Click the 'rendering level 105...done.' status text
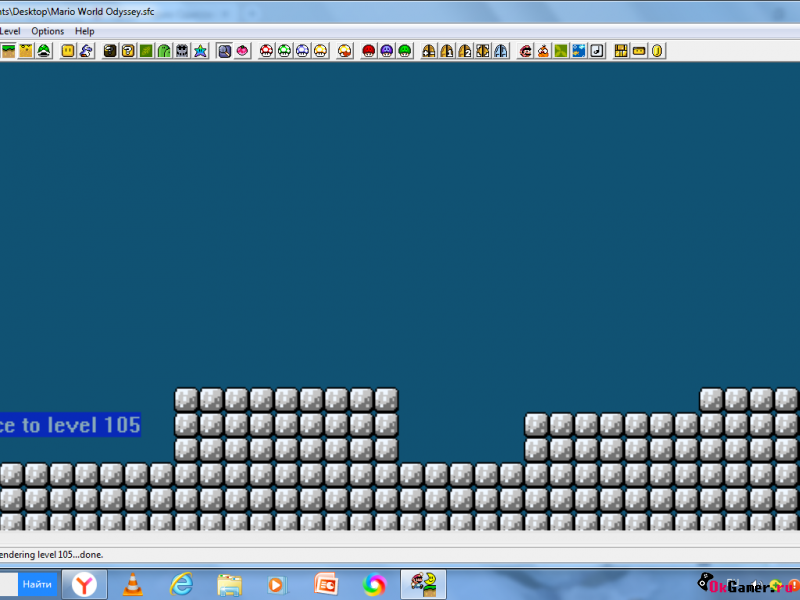 [52, 555]
